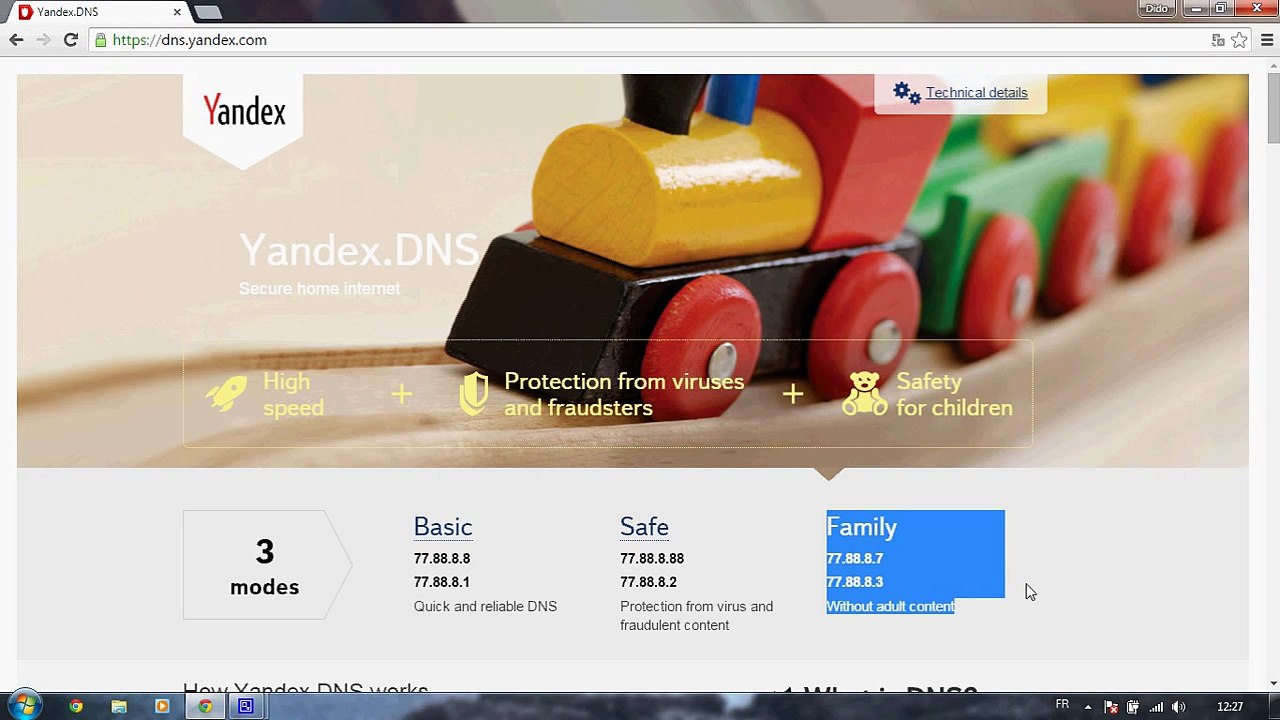
Task: Select the Yandex.DNS browser tab
Action: pos(100,12)
